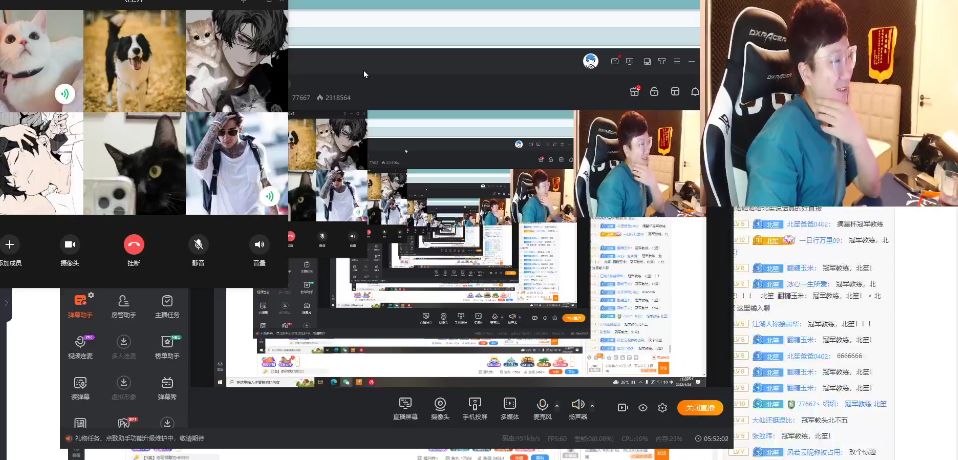This screenshot has height=460, width=958.
Task: Click CPU usage status readout
Action: [634, 438]
